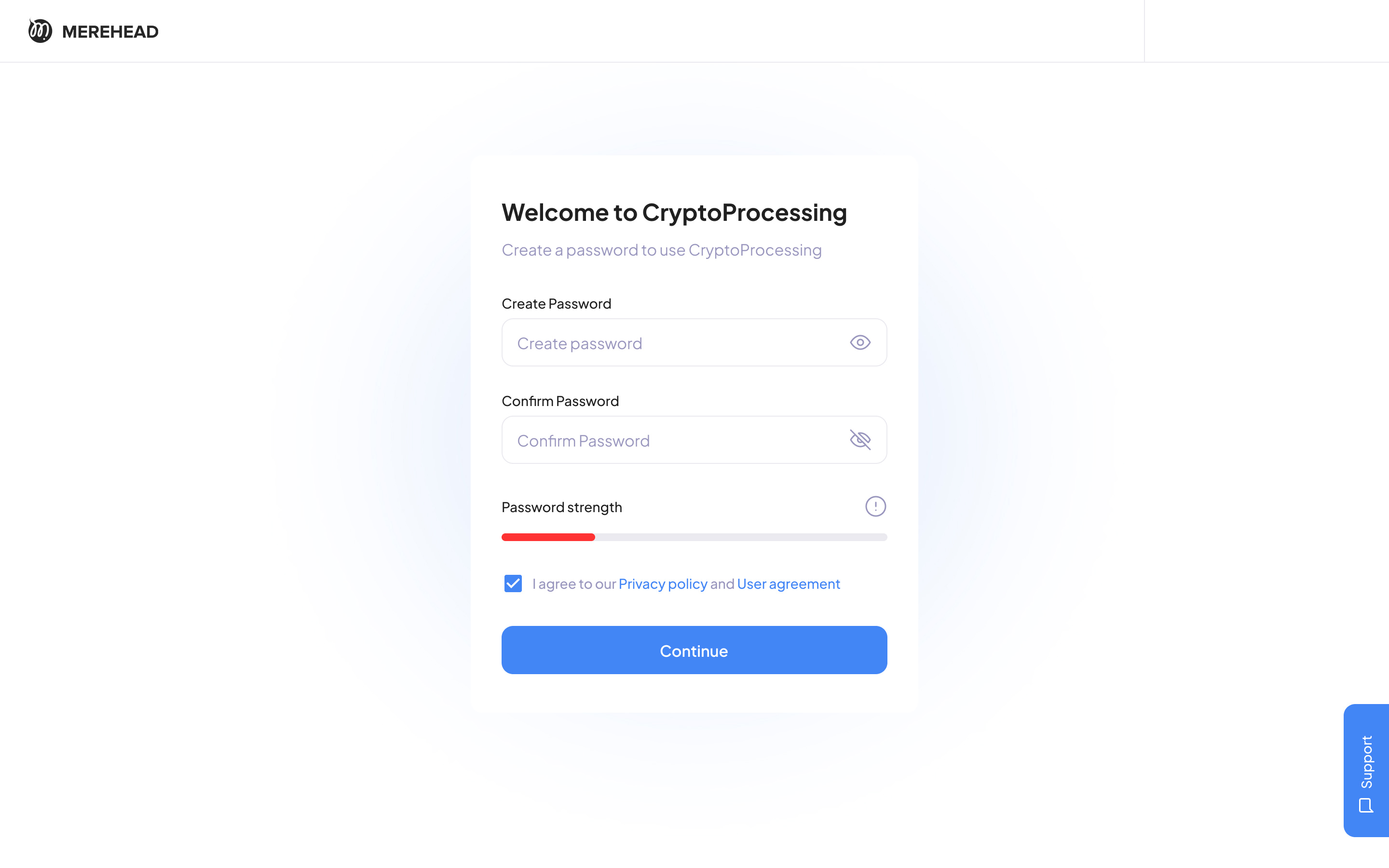Screen dimensions: 1389x868
Task: Click the MEREHEAD brand name text
Action: click(x=110, y=31)
